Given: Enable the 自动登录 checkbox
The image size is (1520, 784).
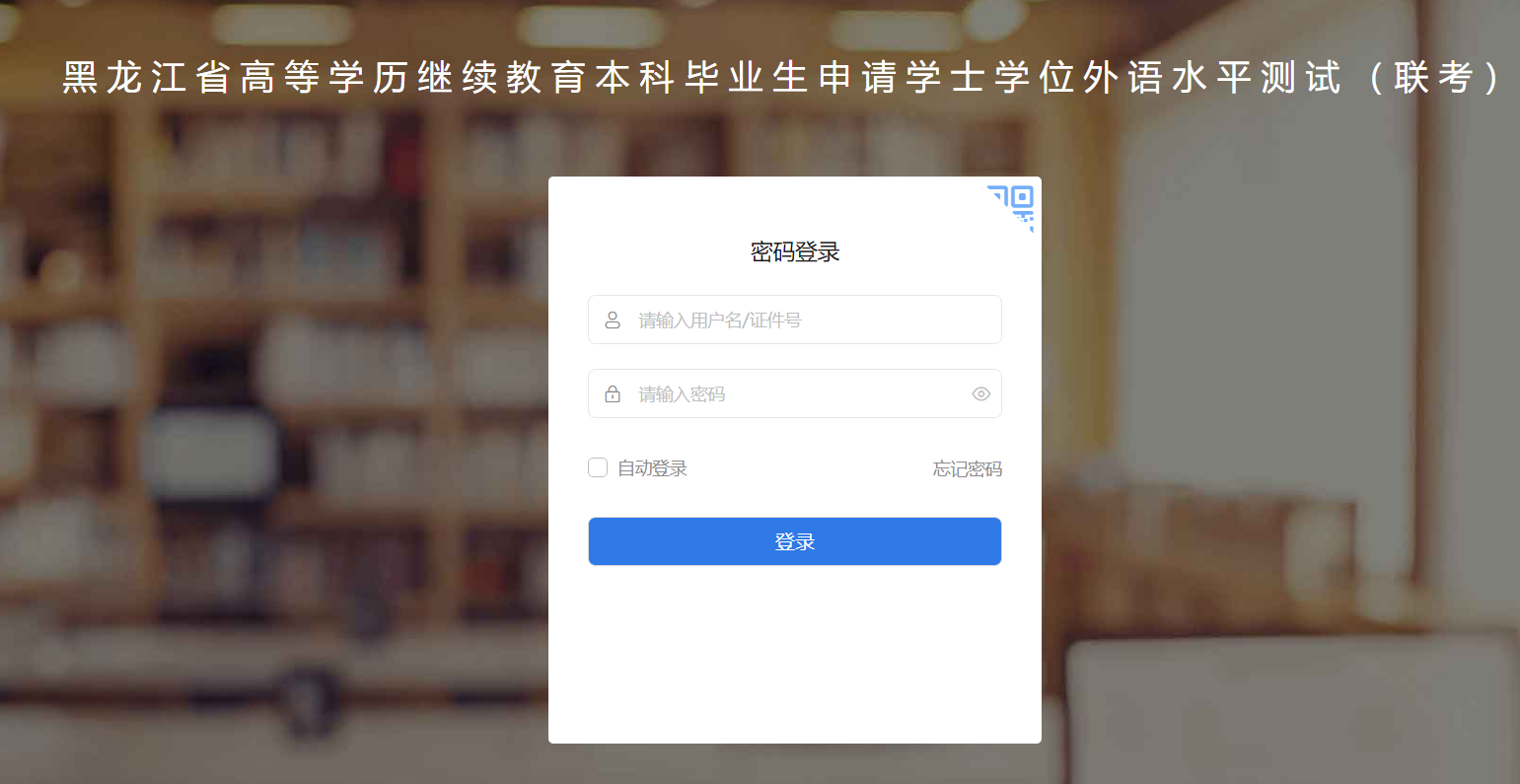Looking at the screenshot, I should [598, 467].
